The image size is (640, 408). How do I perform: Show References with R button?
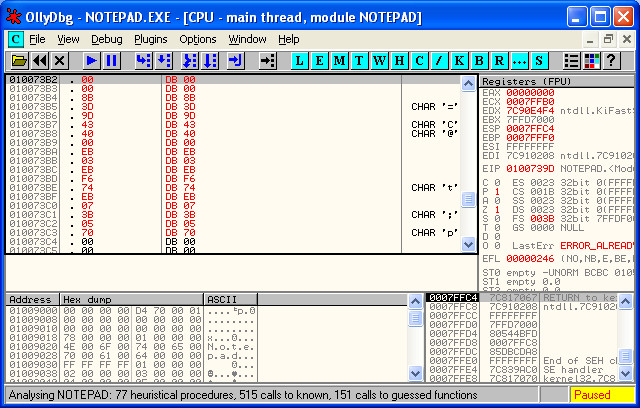pyautogui.click(x=499, y=61)
